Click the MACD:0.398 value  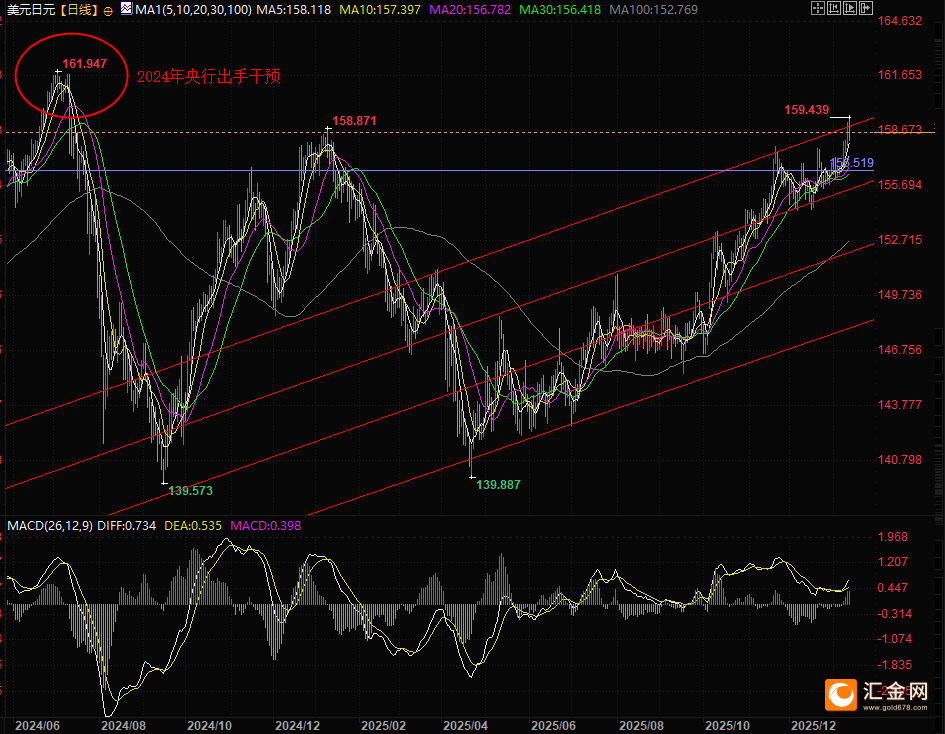click(266, 525)
